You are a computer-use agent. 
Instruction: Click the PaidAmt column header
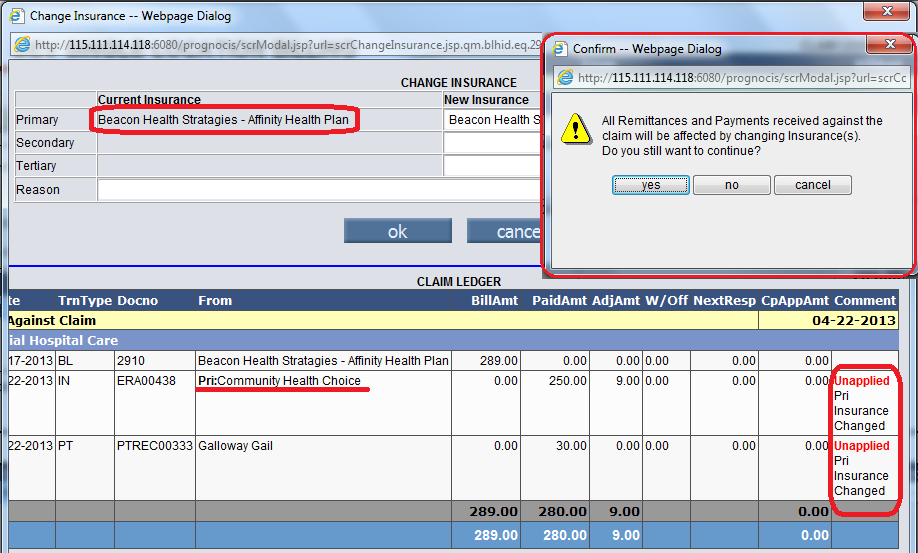click(559, 301)
